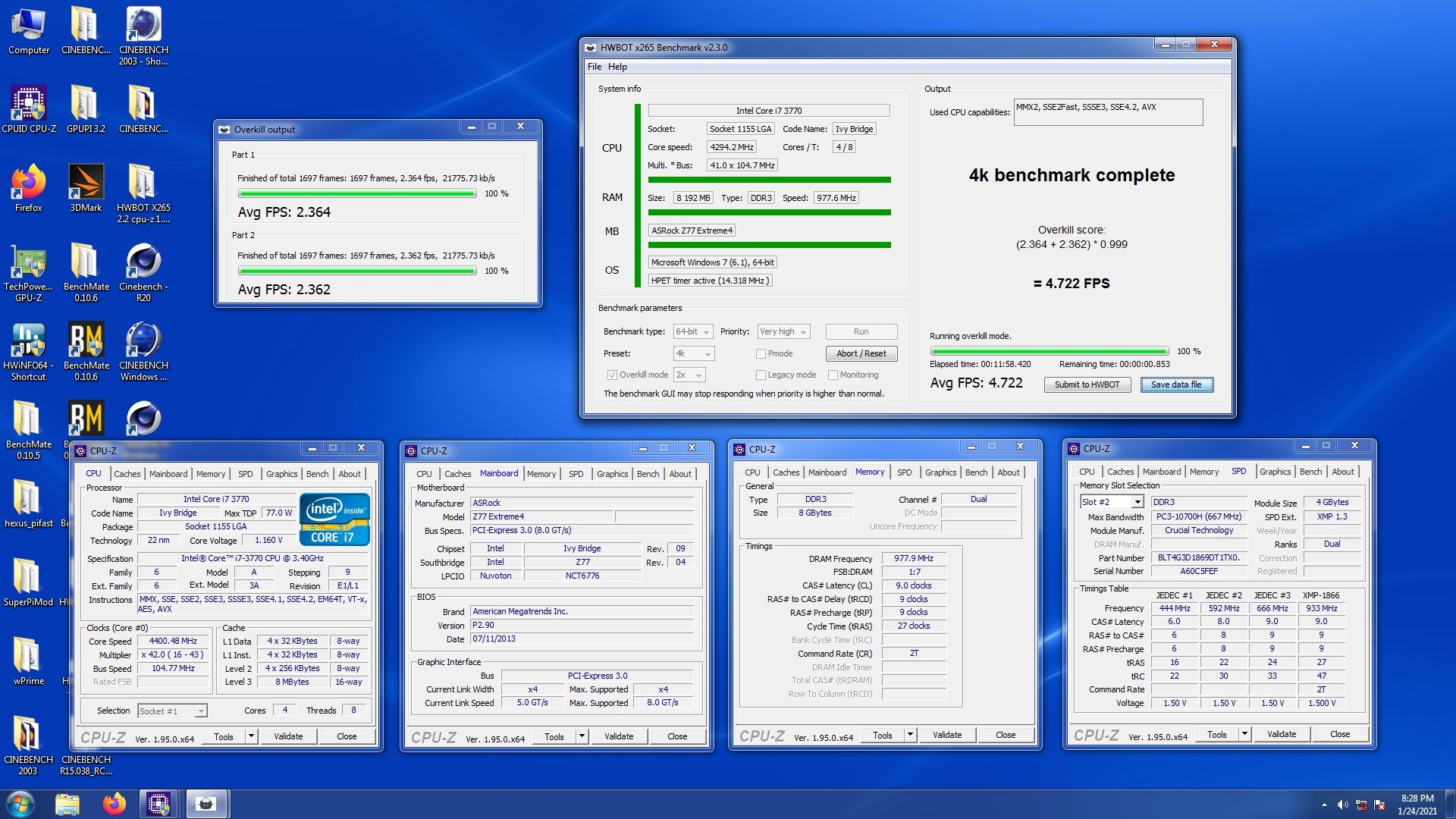Click the "BLT4G3D1869DT1TX0." Part Number value
The width and height of the screenshot is (1456, 819).
pos(1198,557)
